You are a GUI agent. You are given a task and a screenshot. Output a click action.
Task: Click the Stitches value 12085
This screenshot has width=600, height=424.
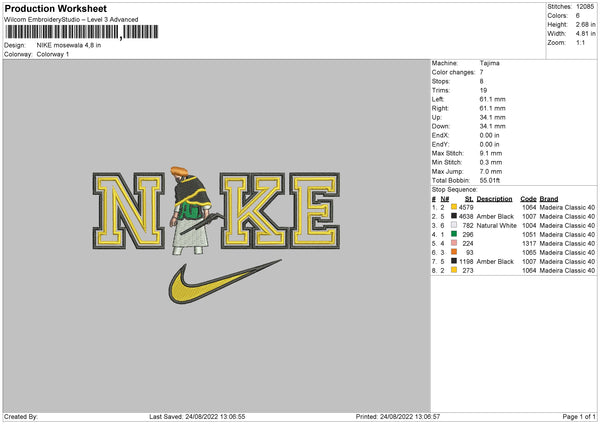point(585,7)
